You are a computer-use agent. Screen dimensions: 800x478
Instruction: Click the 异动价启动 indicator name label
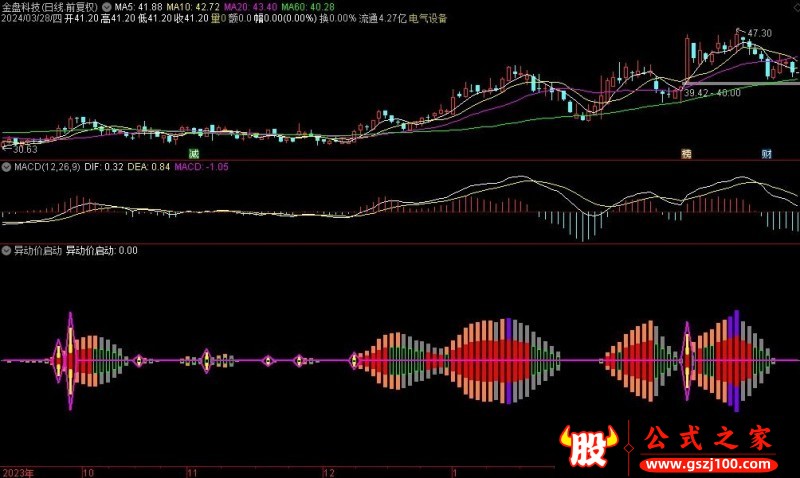(37, 251)
